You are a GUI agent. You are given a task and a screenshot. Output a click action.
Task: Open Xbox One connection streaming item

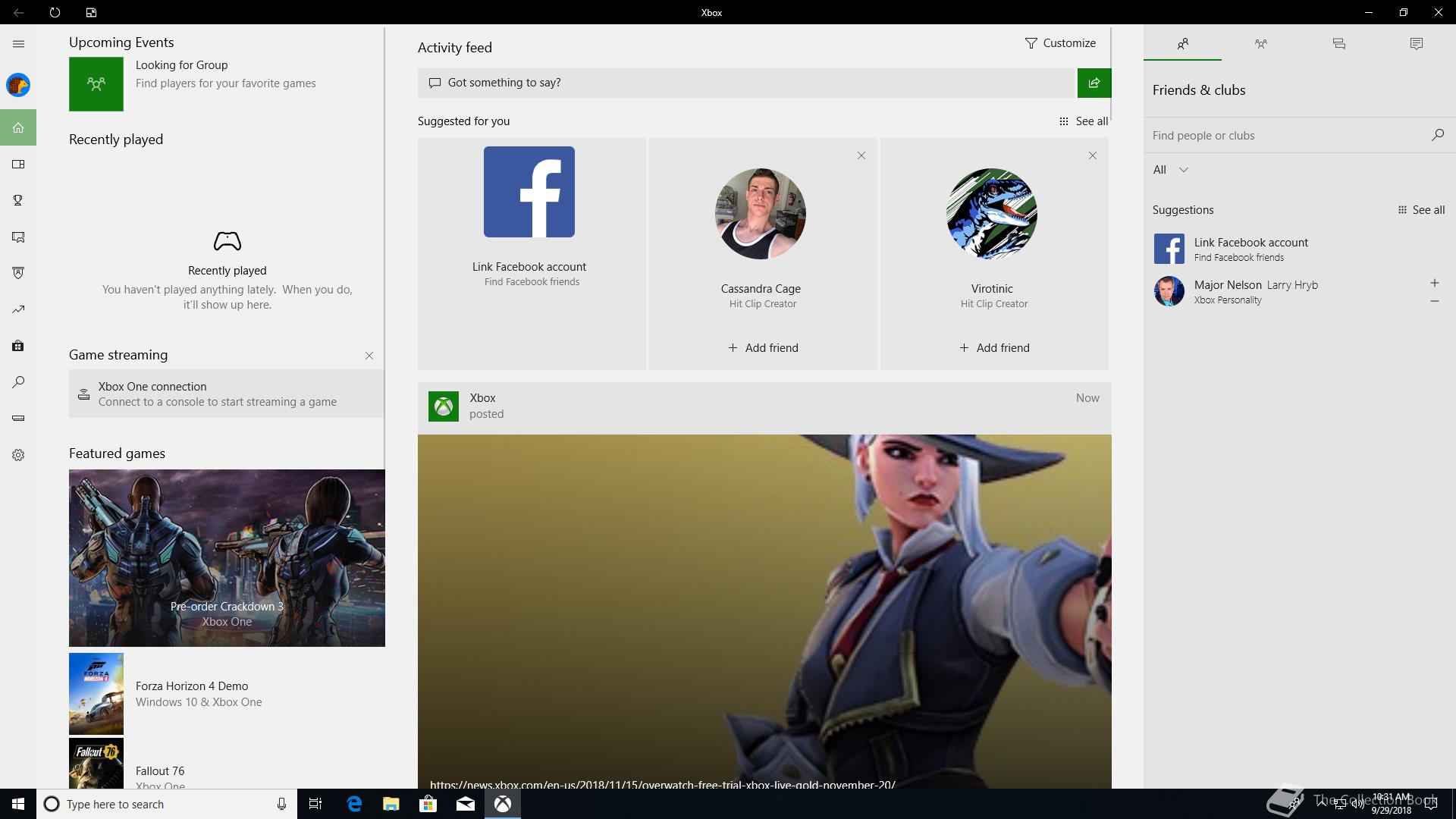[227, 394]
